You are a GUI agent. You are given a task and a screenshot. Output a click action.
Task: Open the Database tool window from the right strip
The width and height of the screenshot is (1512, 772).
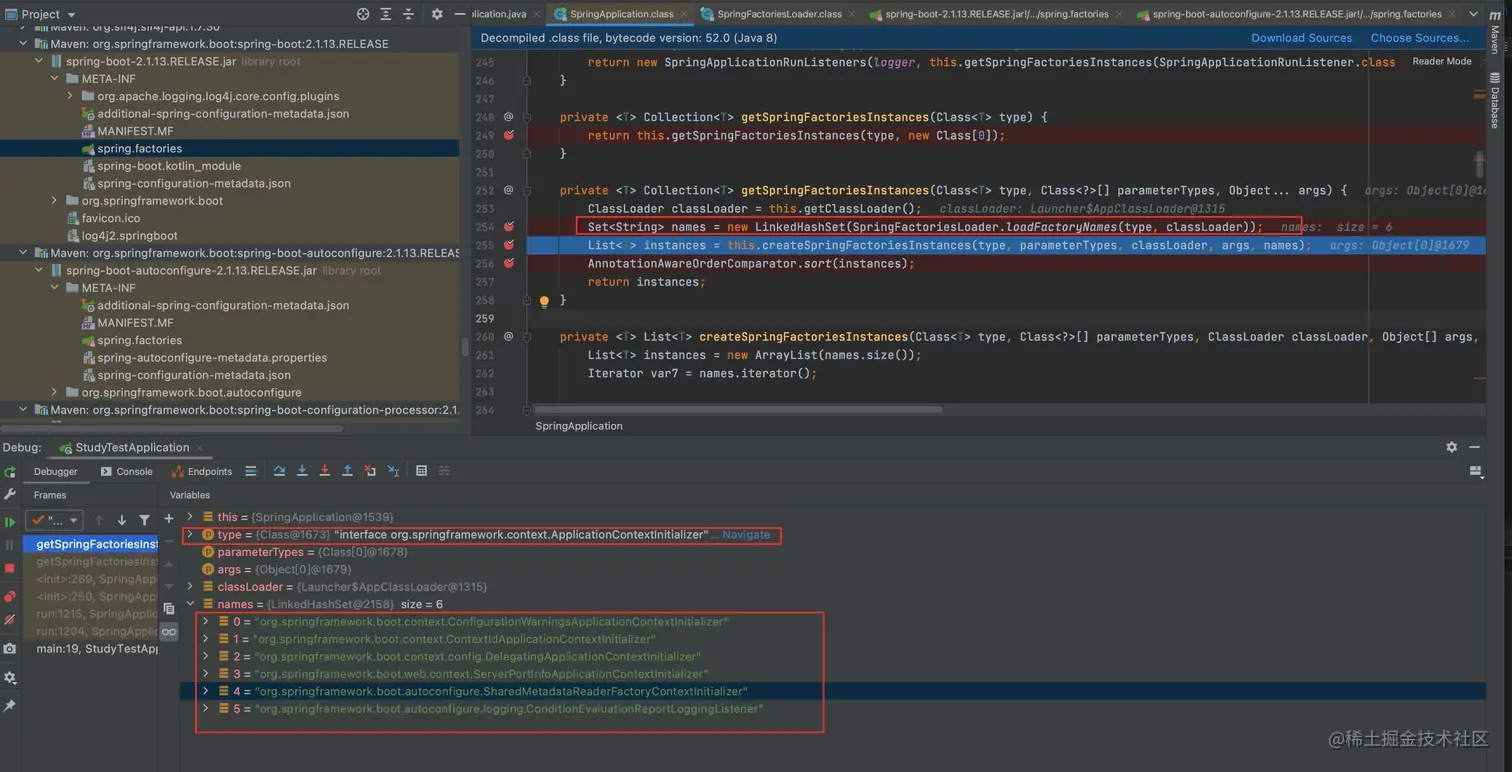(1495, 100)
